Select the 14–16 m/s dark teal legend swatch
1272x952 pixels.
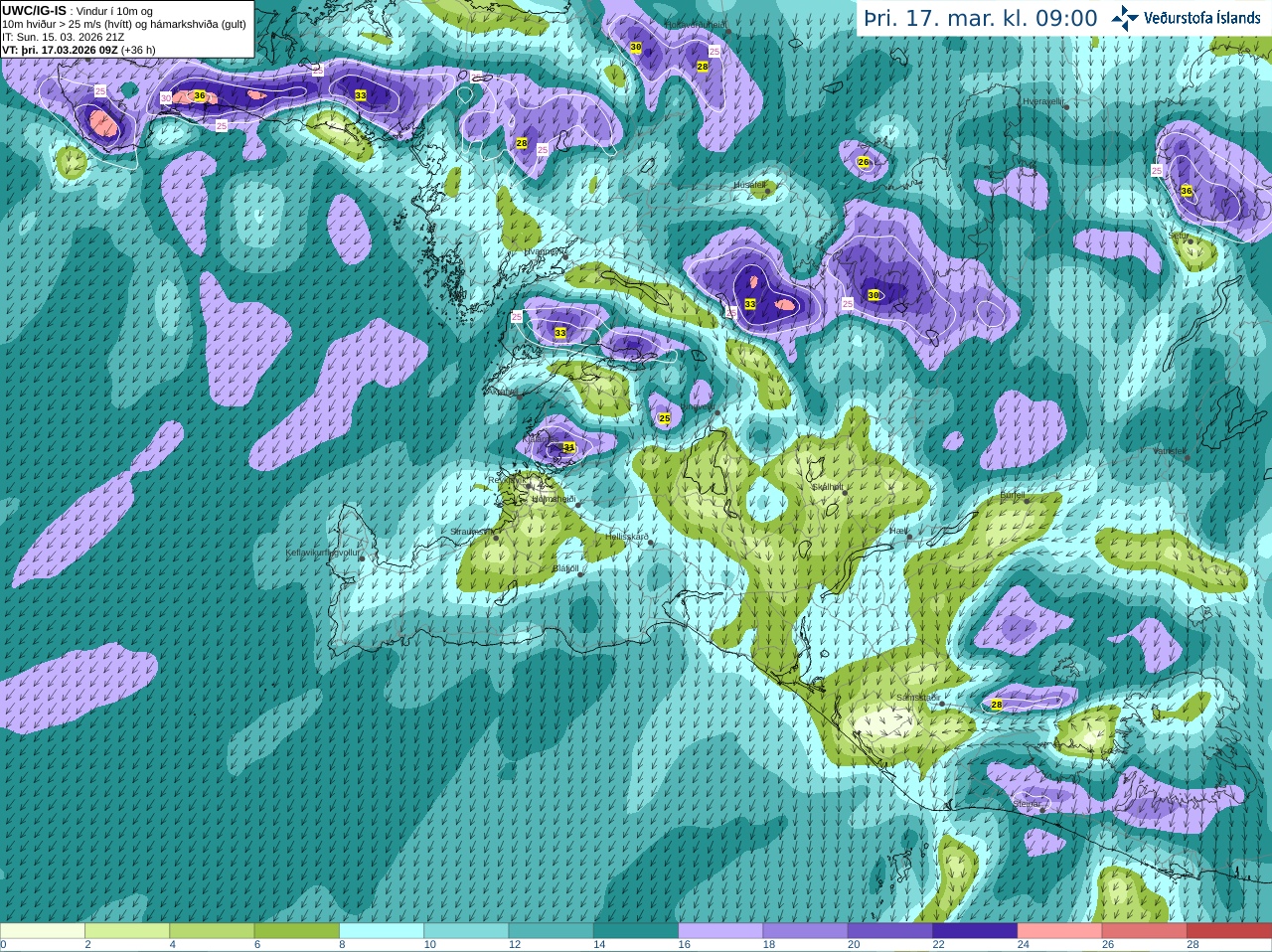(636, 930)
